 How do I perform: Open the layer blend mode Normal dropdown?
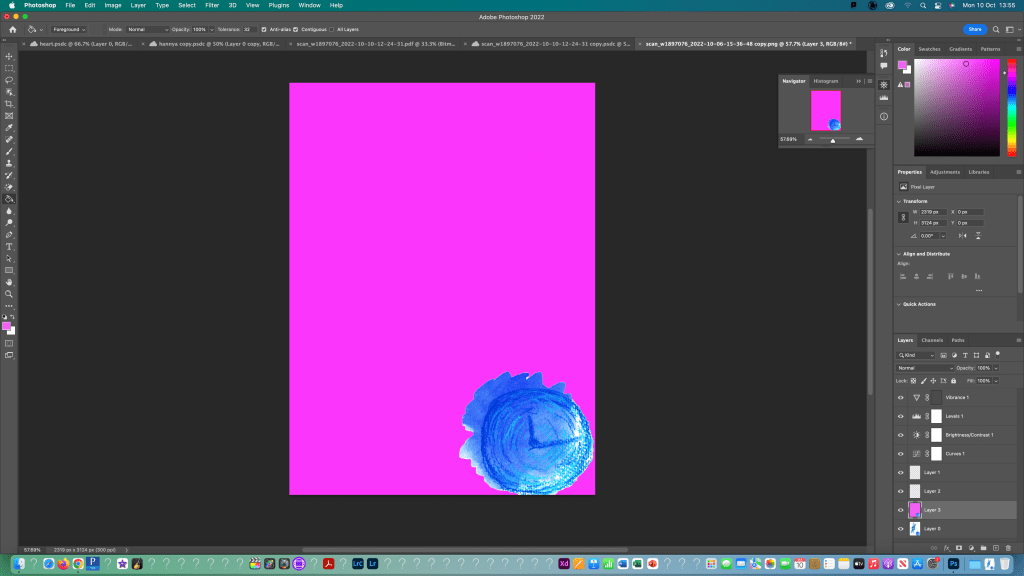[x=925, y=368]
